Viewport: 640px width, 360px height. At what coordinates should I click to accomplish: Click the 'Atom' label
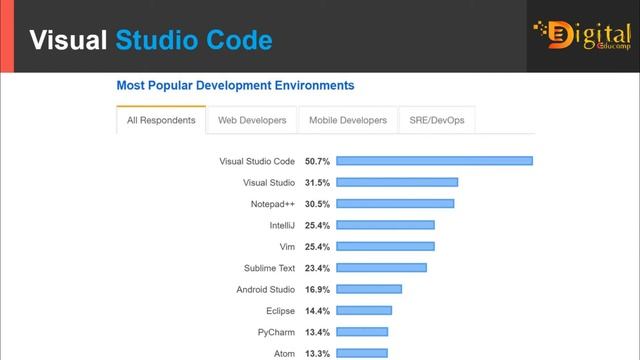(x=284, y=353)
